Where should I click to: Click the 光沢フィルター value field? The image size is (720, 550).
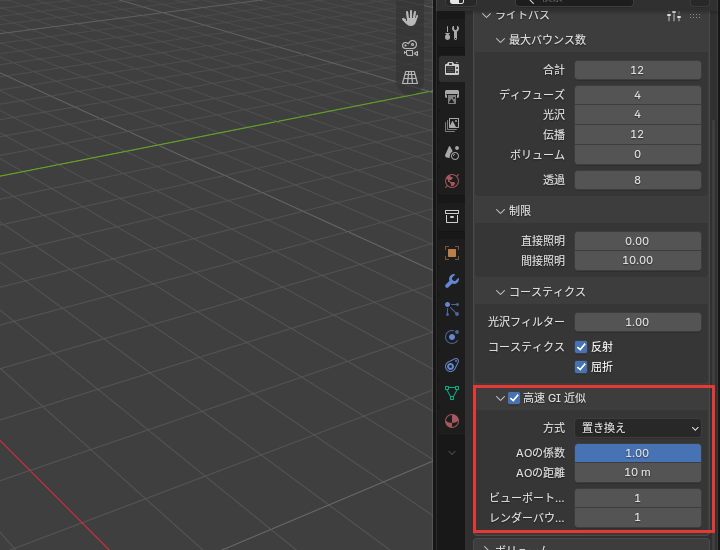tap(638, 322)
